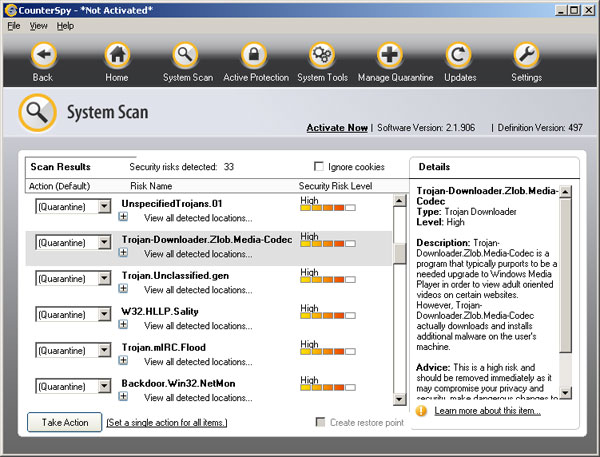This screenshot has width=600, height=457.
Task: Select the UnspecifiedTrojans.01 risk entry
Action: tap(172, 204)
